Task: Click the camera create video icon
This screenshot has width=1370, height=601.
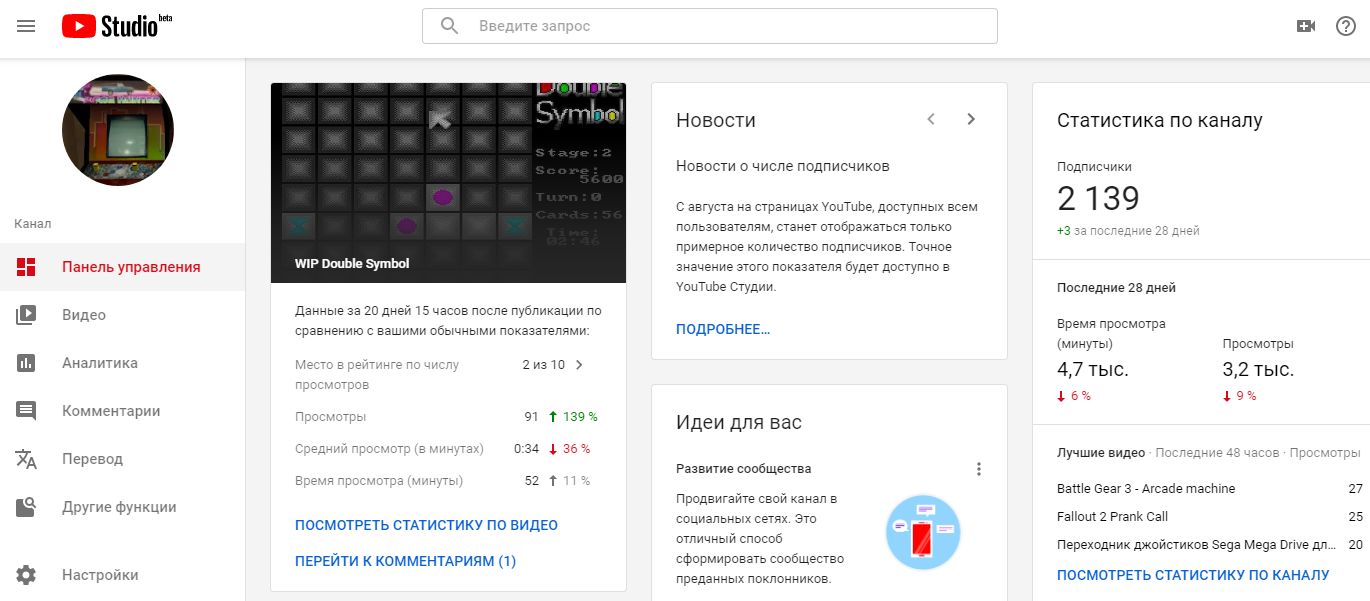Action: pyautogui.click(x=1306, y=26)
